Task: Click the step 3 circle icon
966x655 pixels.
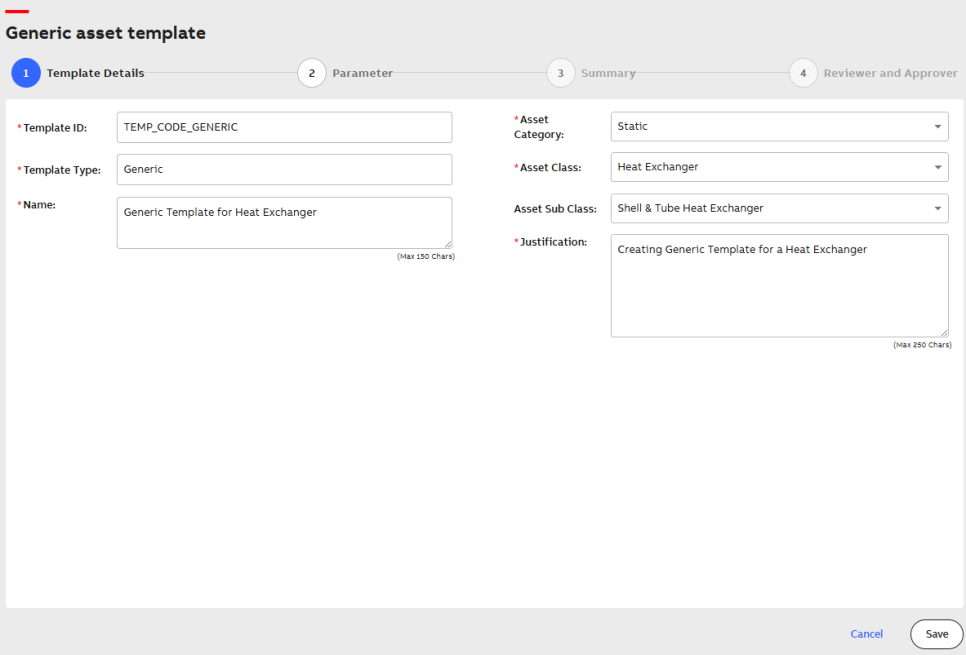Action: pyautogui.click(x=561, y=73)
